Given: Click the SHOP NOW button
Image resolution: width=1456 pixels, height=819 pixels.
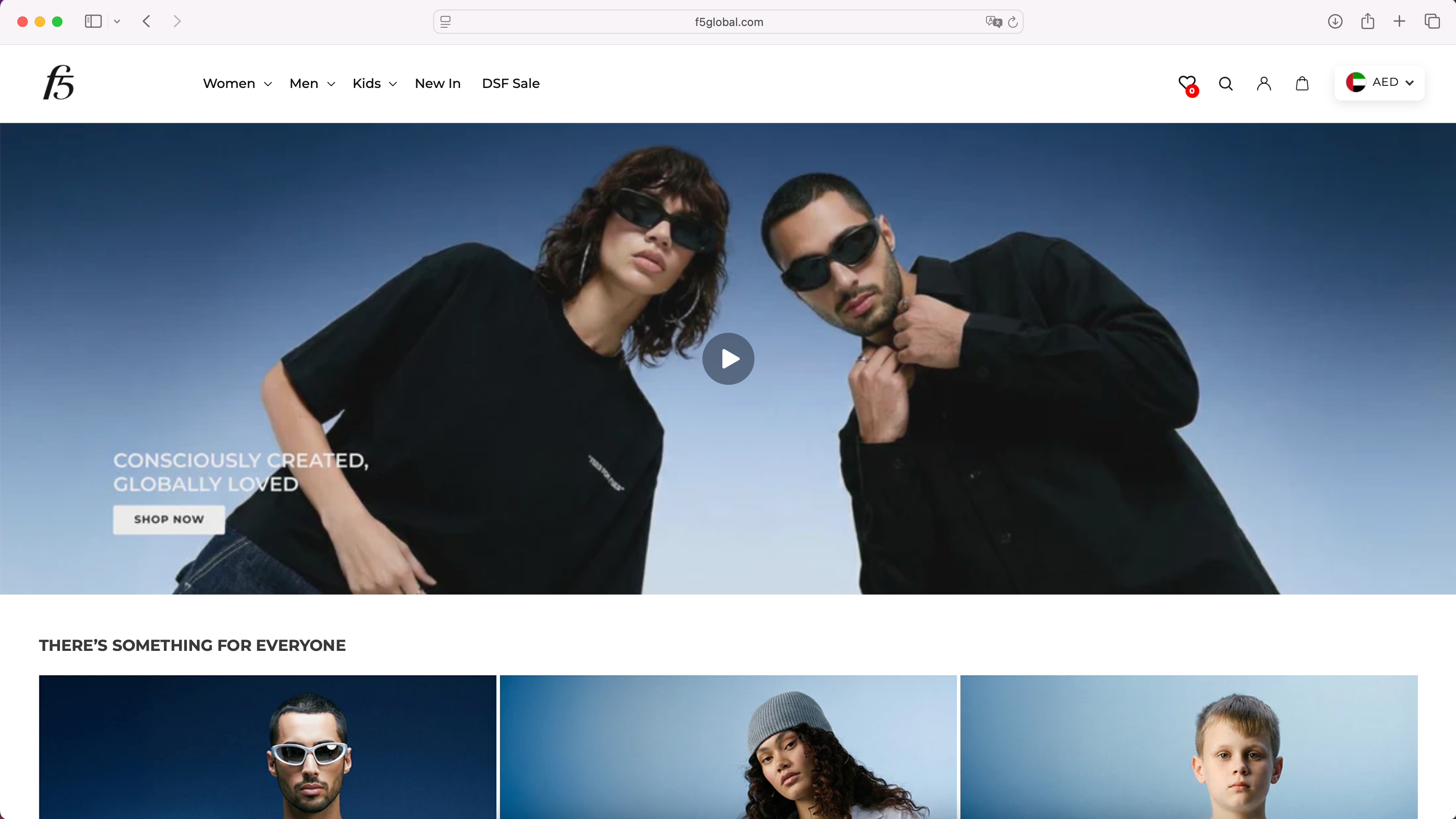Looking at the screenshot, I should 168,519.
